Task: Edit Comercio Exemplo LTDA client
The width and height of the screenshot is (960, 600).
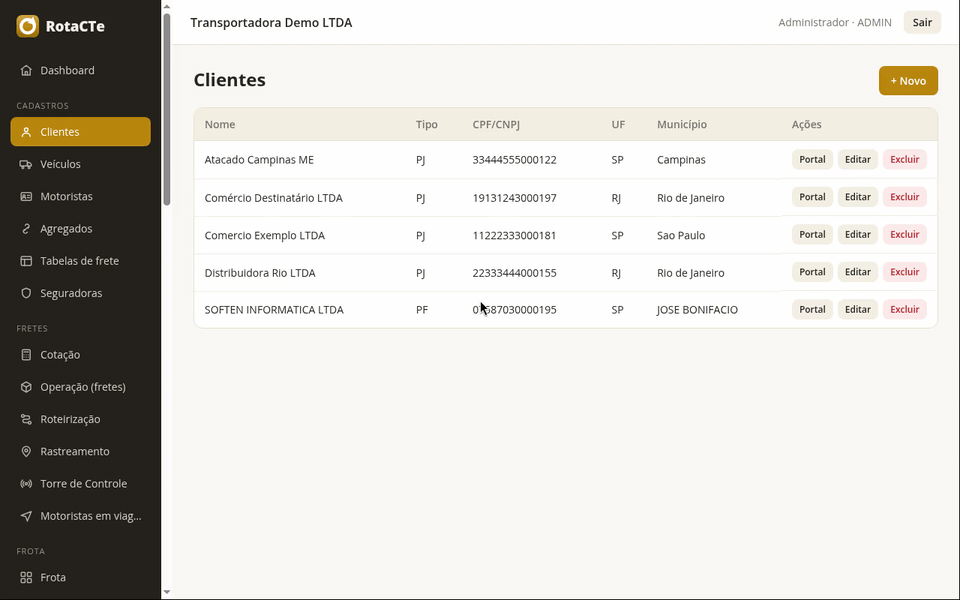Action: click(x=858, y=234)
